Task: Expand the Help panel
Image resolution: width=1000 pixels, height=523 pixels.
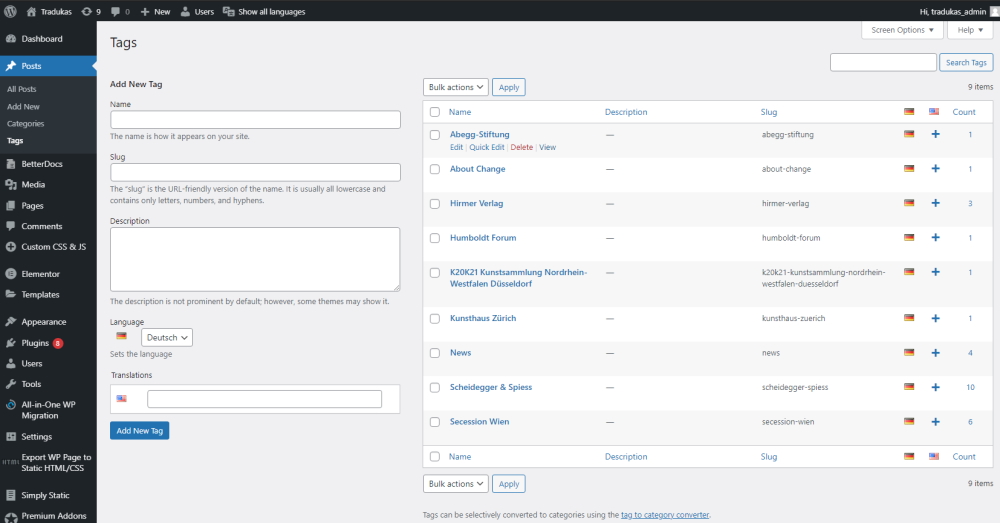Action: coord(970,30)
